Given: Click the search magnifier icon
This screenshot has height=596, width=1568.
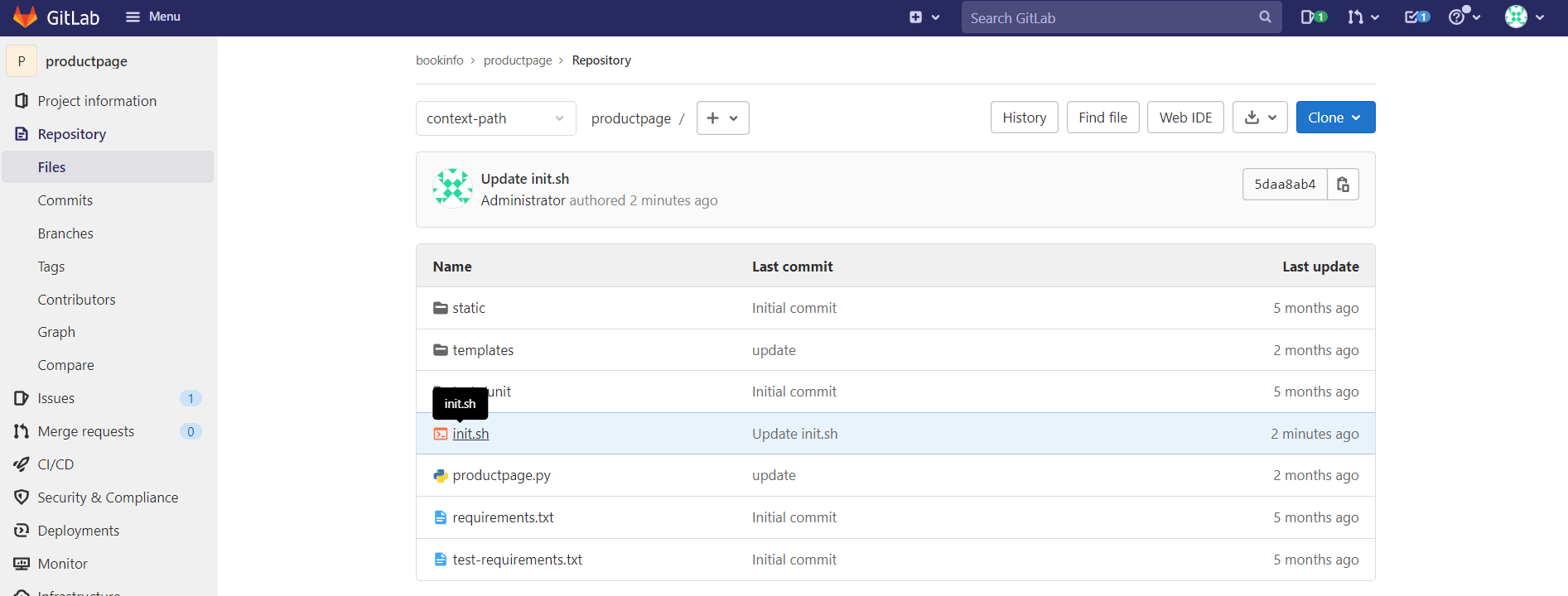Looking at the screenshot, I should (1265, 17).
